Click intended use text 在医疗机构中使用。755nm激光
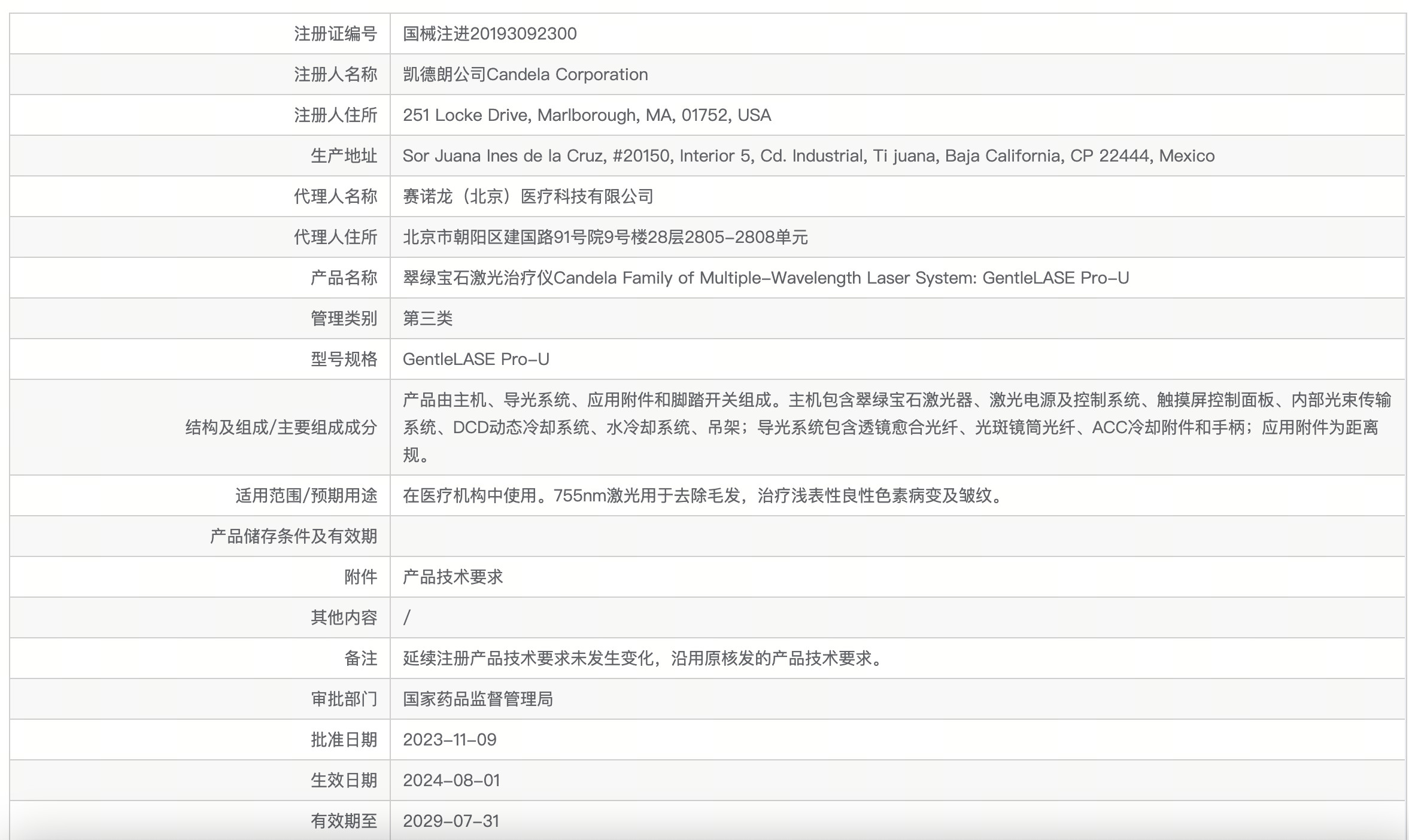The width and height of the screenshot is (1409, 840). (704, 495)
